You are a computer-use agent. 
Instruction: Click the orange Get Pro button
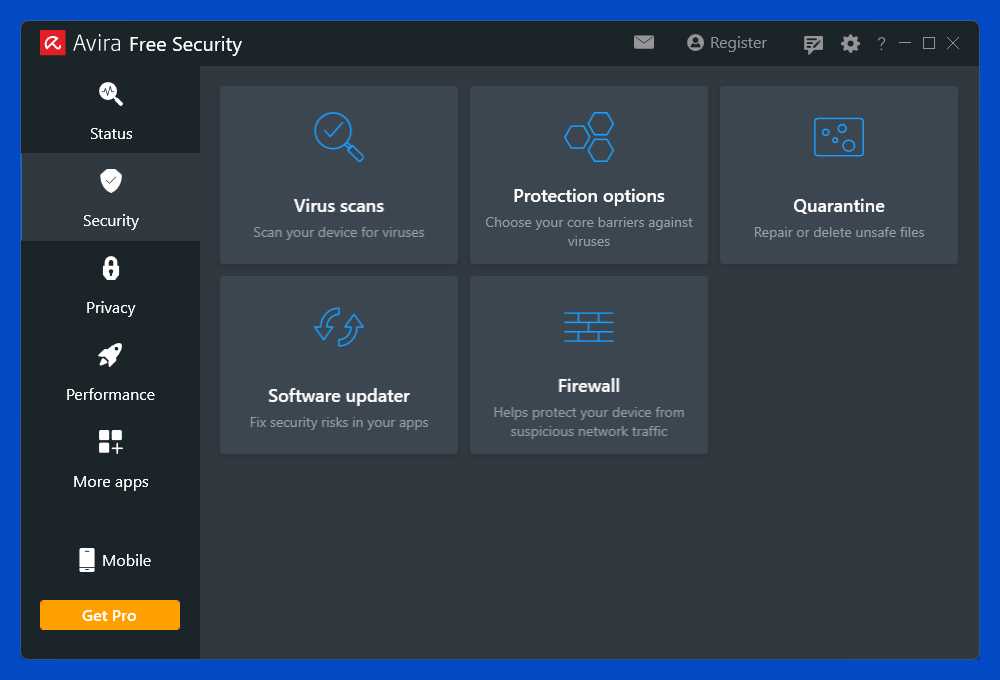(x=110, y=615)
